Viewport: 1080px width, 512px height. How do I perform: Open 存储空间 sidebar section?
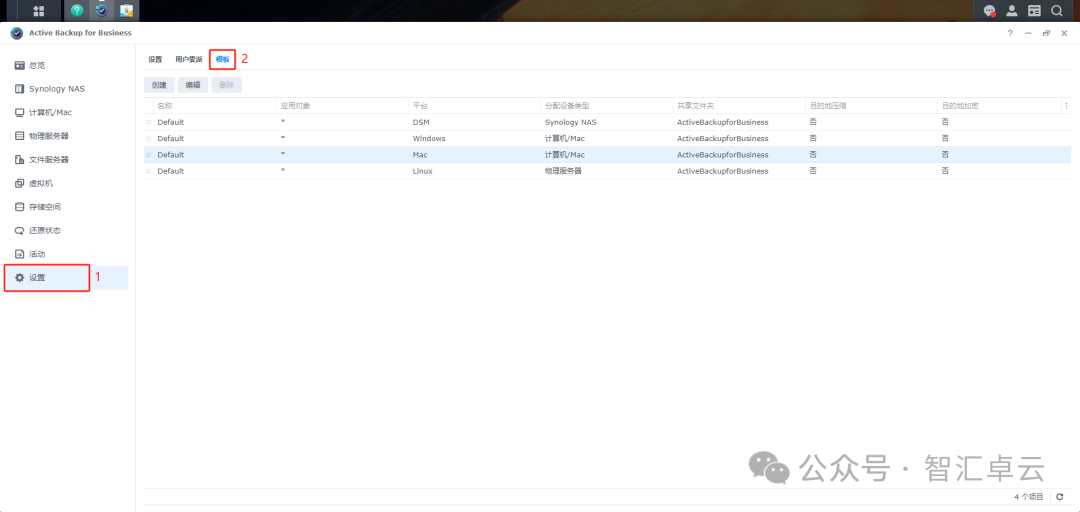pyautogui.click(x=67, y=207)
